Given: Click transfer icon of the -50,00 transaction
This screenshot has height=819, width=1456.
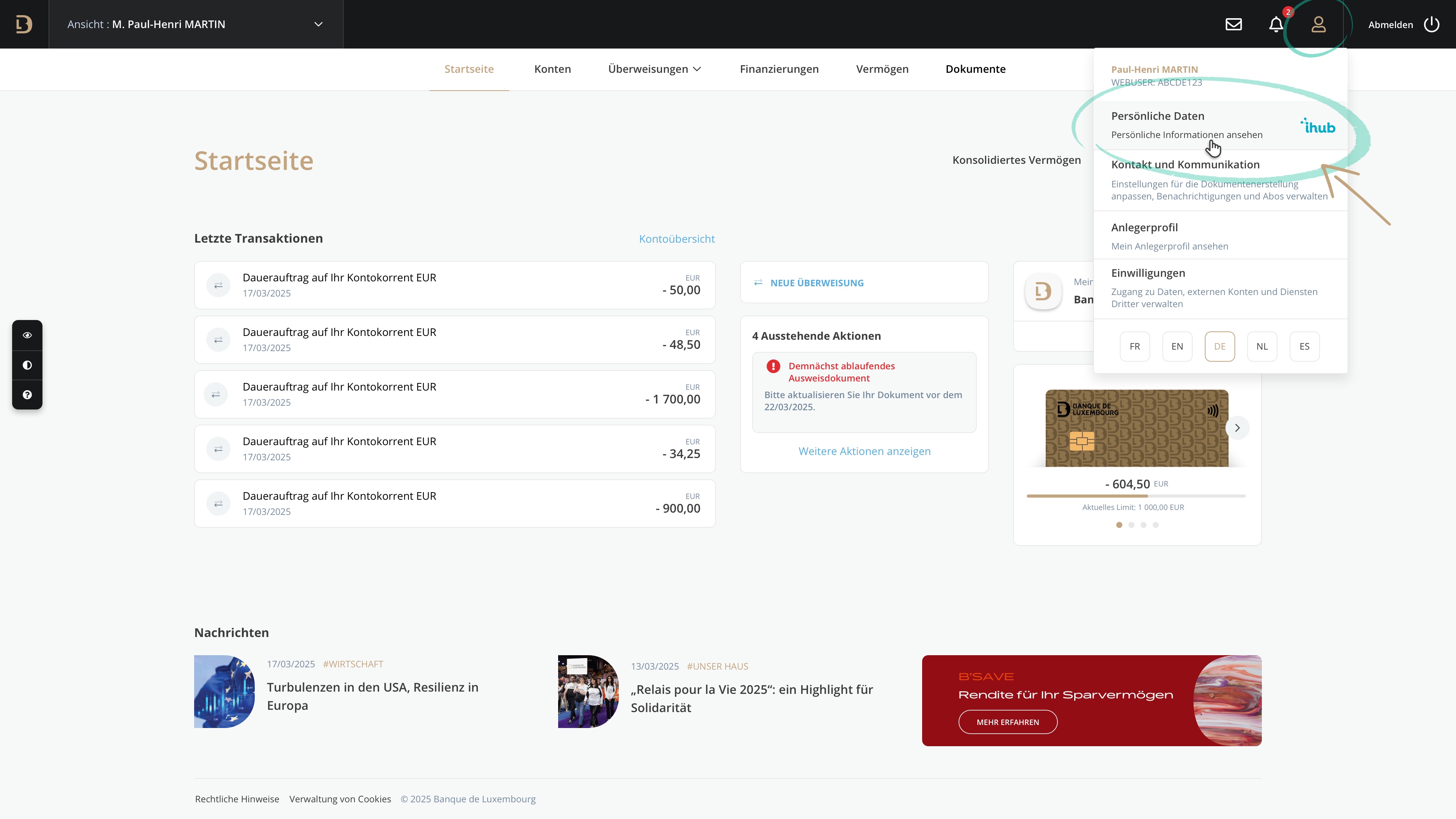Looking at the screenshot, I should point(218,286).
